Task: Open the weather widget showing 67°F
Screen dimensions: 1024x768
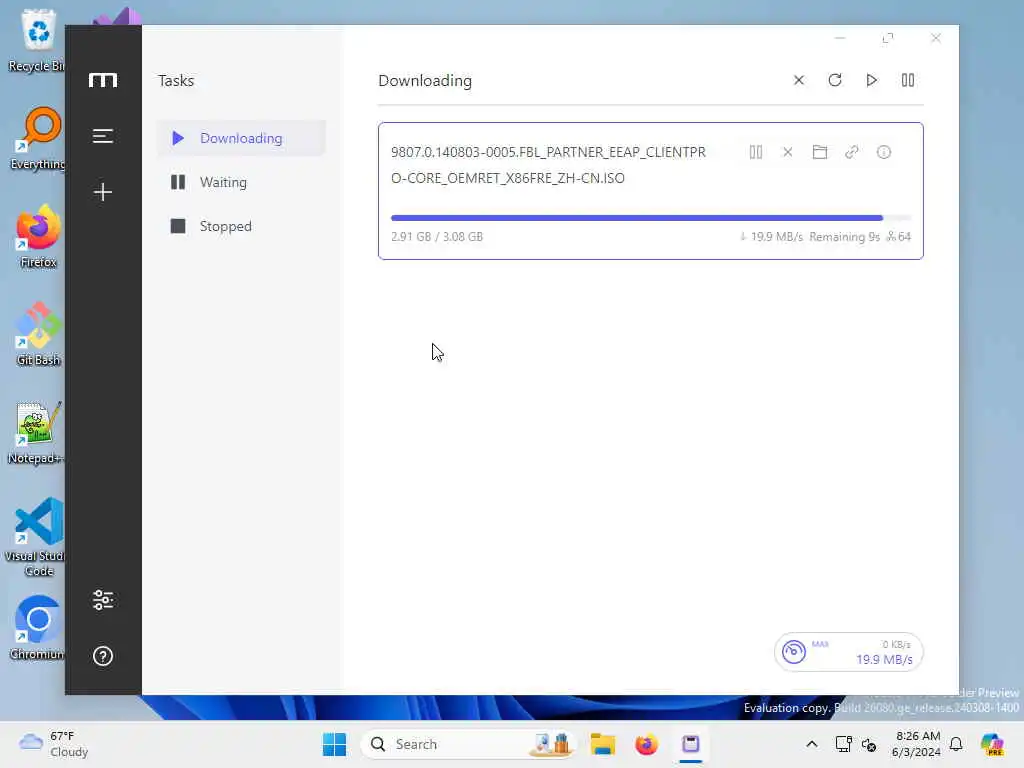Action: coord(54,744)
